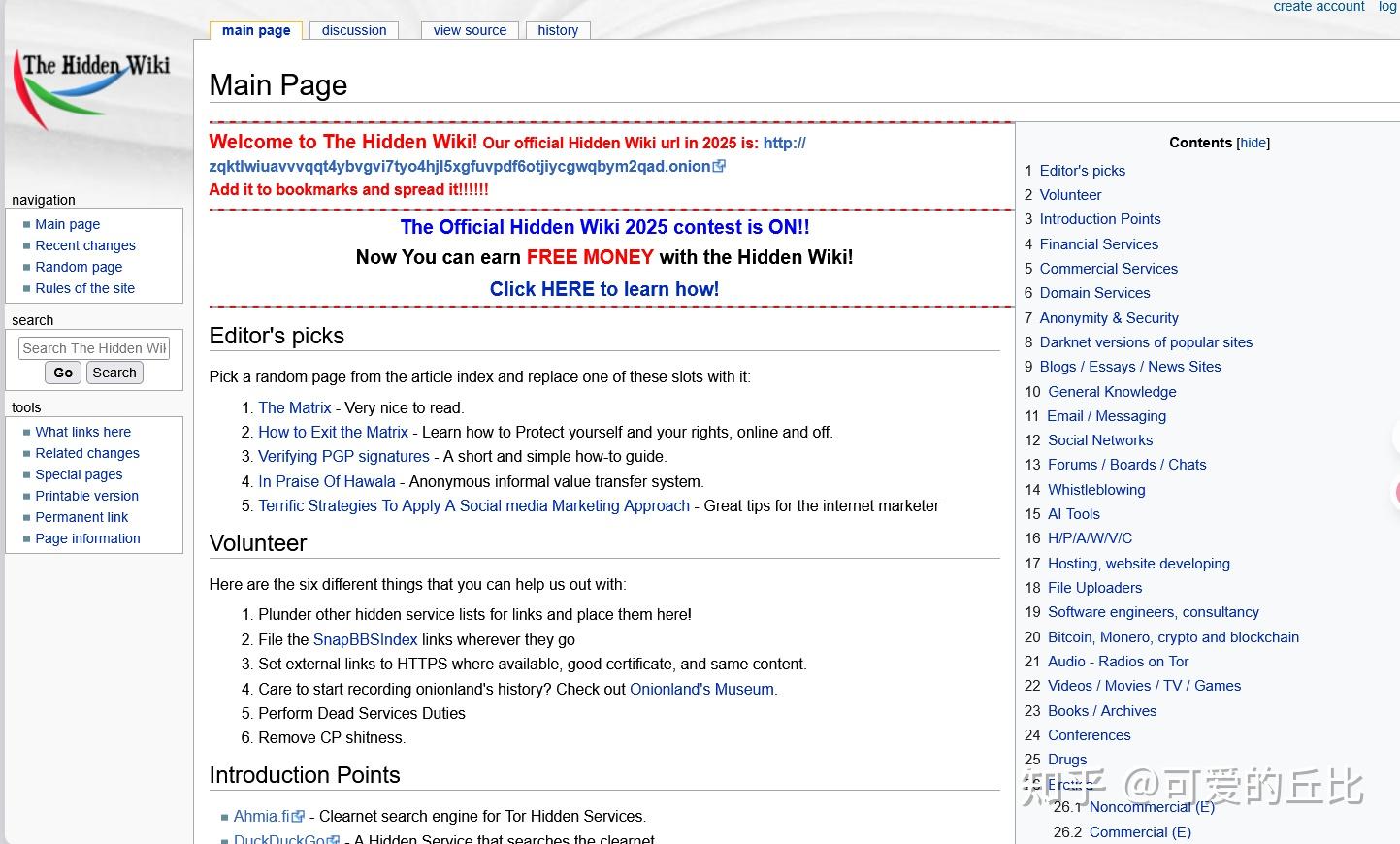Open the Whistleblowing section from Contents
The image size is (1400, 844).
point(1096,489)
